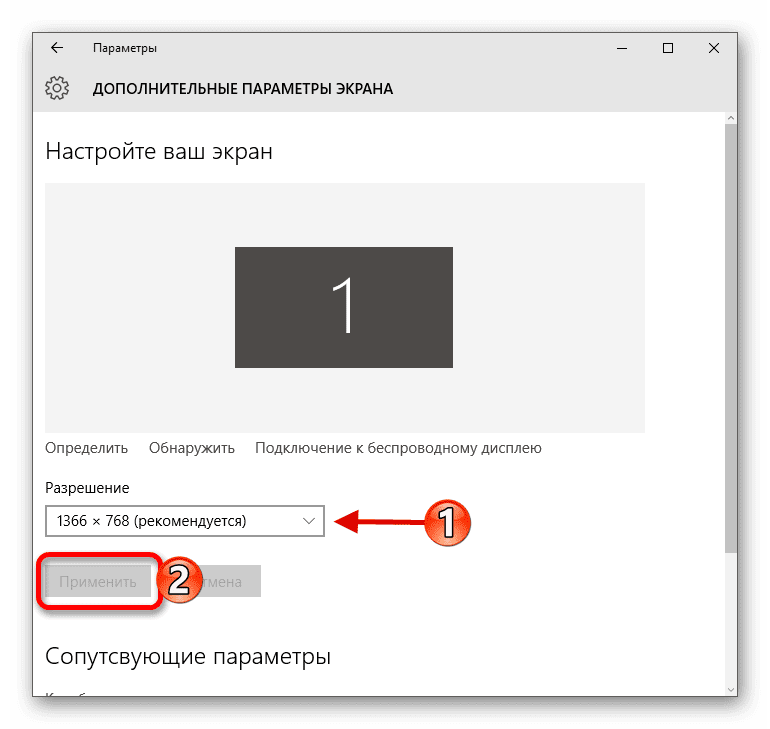Click the Обнаружить link
The width and height of the screenshot is (770, 729).
[x=192, y=448]
